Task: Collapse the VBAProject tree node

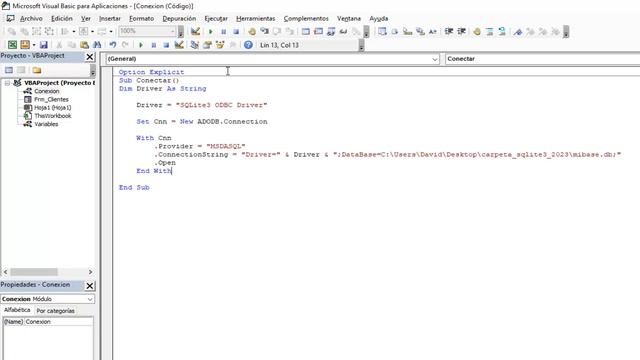Action: tap(7, 83)
